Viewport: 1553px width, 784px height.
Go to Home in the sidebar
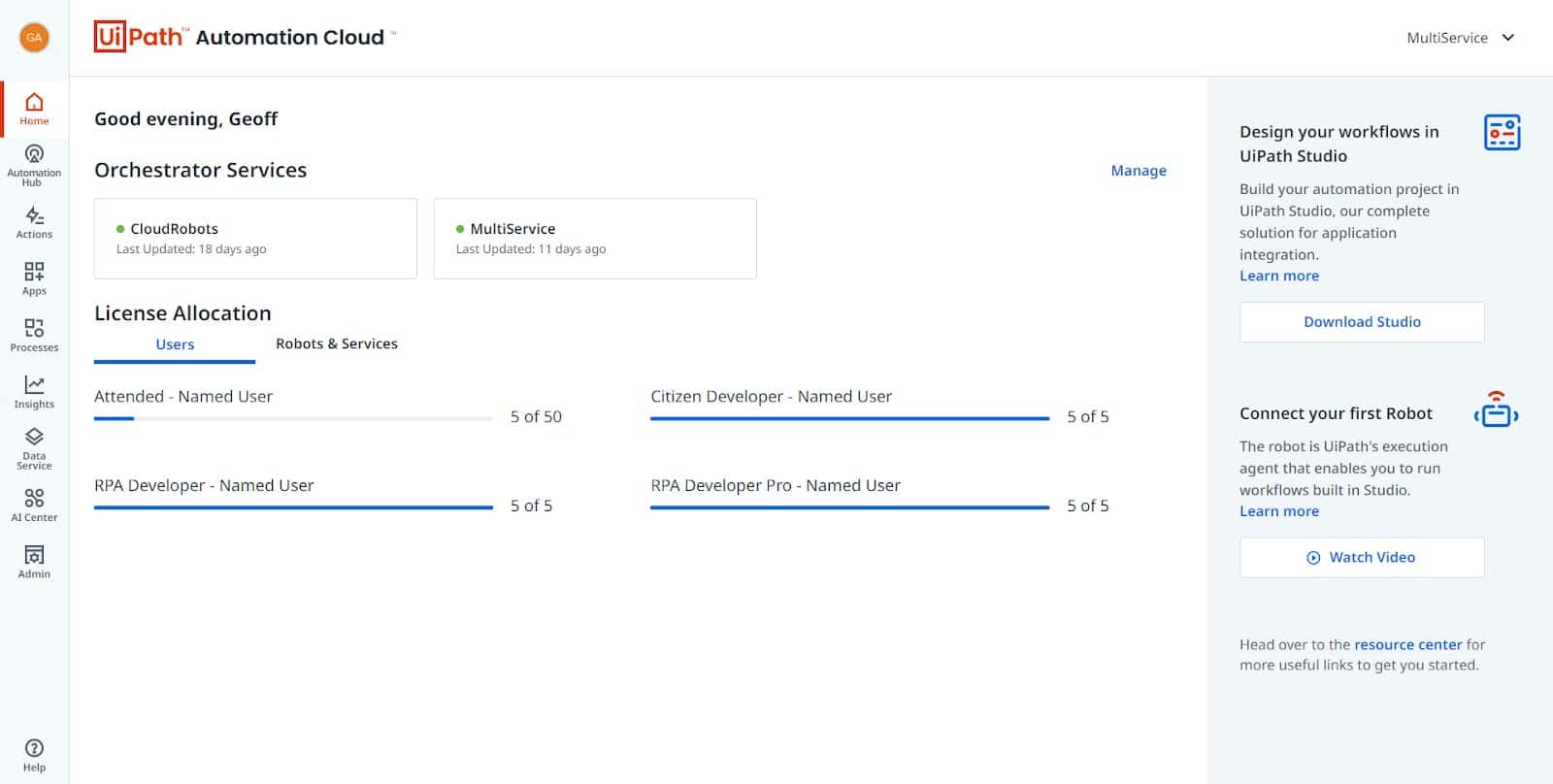(34, 109)
